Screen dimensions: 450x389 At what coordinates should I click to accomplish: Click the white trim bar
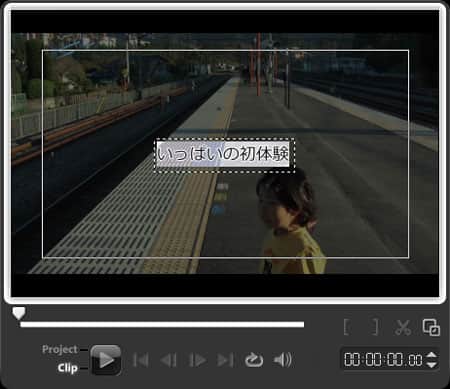pos(162,324)
